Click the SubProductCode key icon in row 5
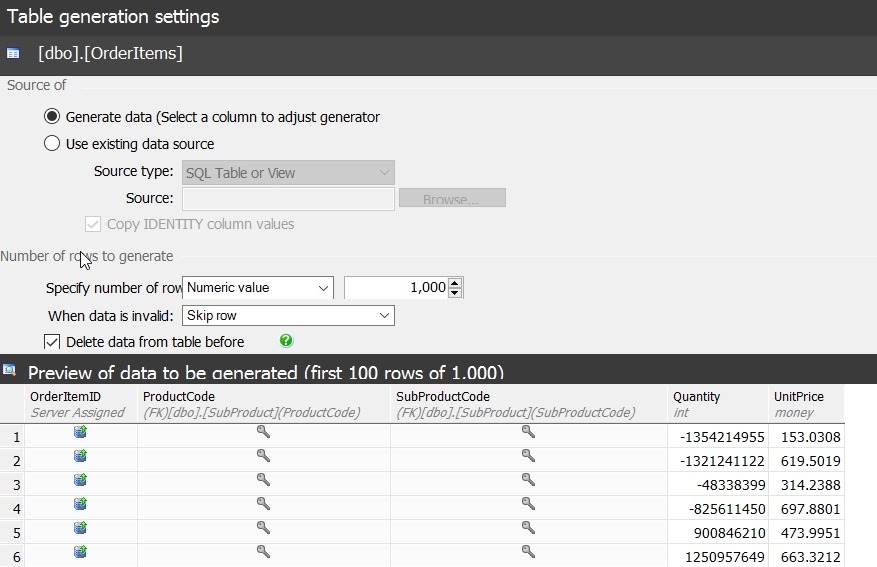This screenshot has width=877, height=567. pyautogui.click(x=529, y=527)
